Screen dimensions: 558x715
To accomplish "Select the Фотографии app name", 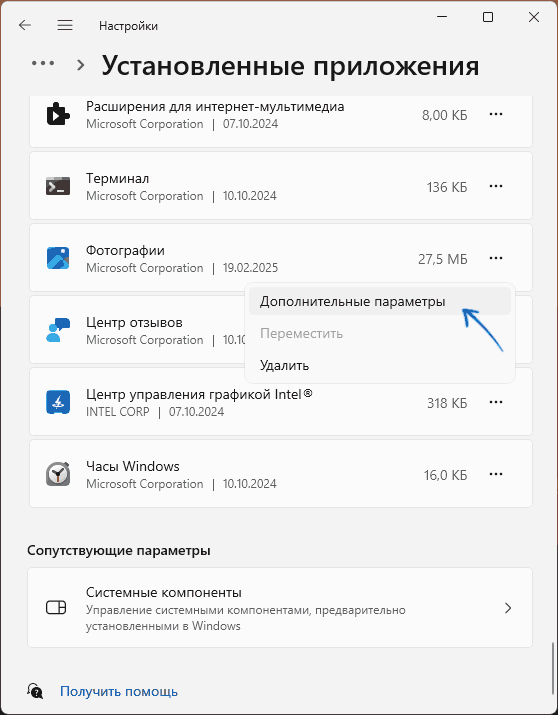I will (x=125, y=251).
